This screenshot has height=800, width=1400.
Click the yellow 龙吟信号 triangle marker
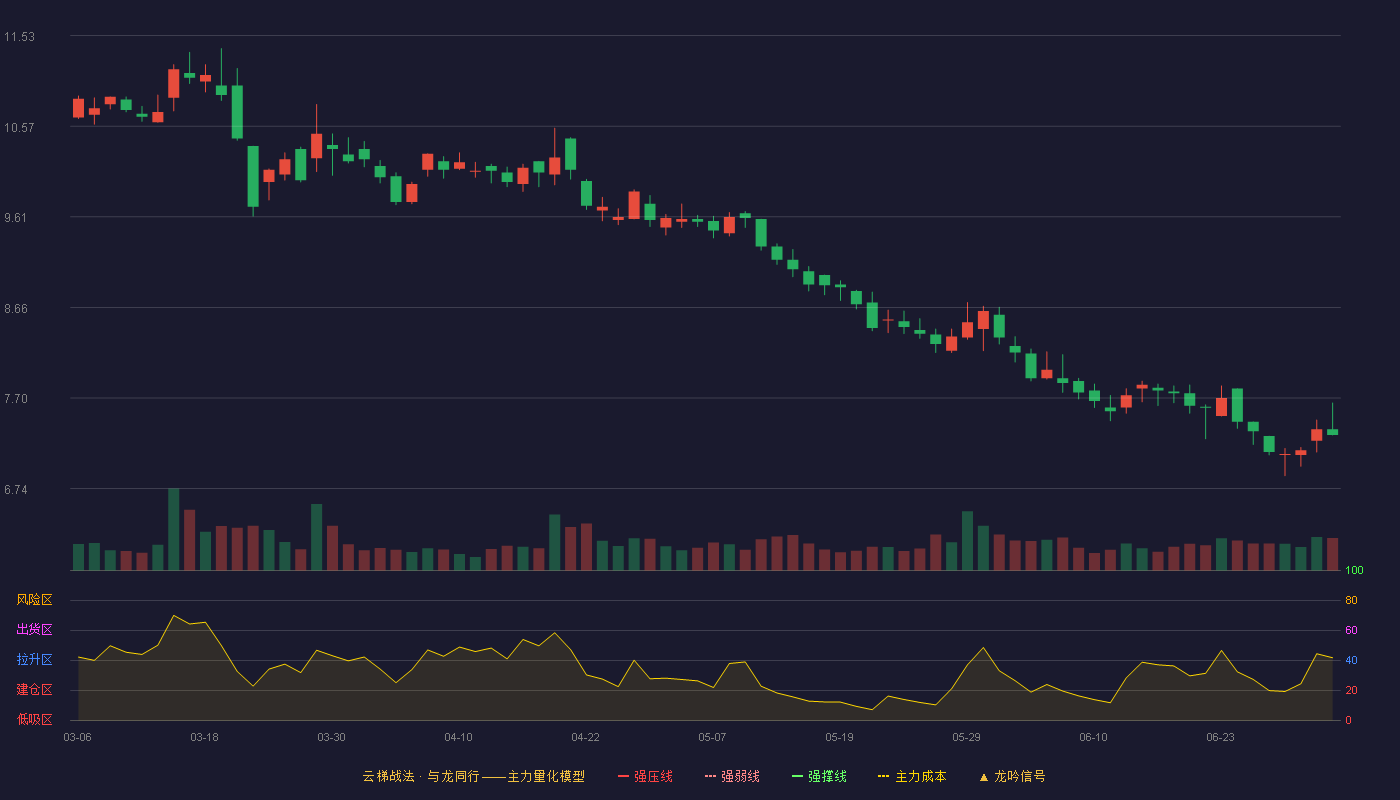984,776
